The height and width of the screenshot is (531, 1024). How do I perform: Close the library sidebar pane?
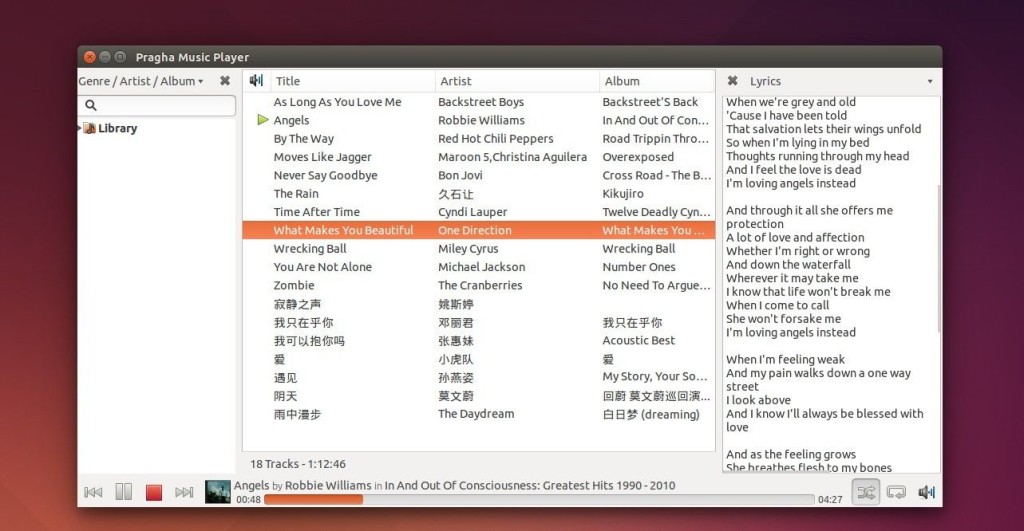[x=225, y=81]
